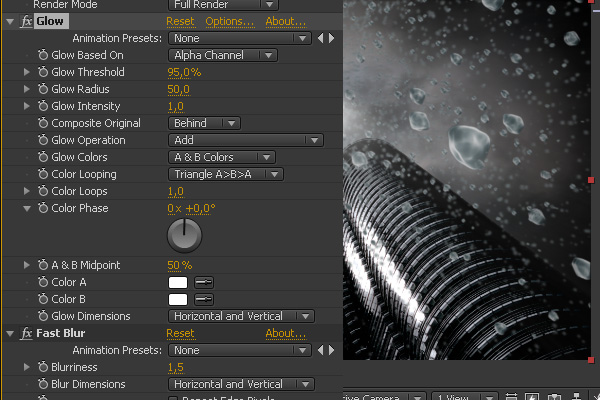Viewport: 600px width, 400px height.
Task: Click the Blurriness stopwatch icon
Action: (x=43, y=367)
